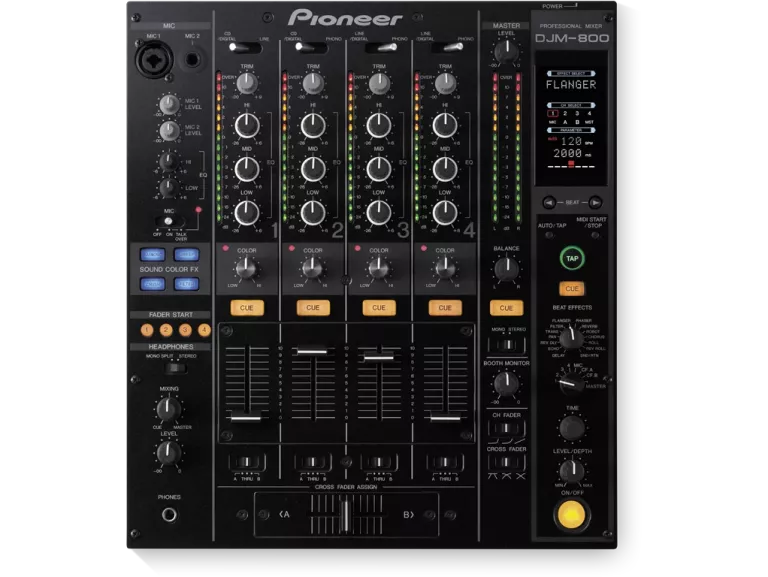Toggle the master MONO/STEREO switch

[x=506, y=345]
